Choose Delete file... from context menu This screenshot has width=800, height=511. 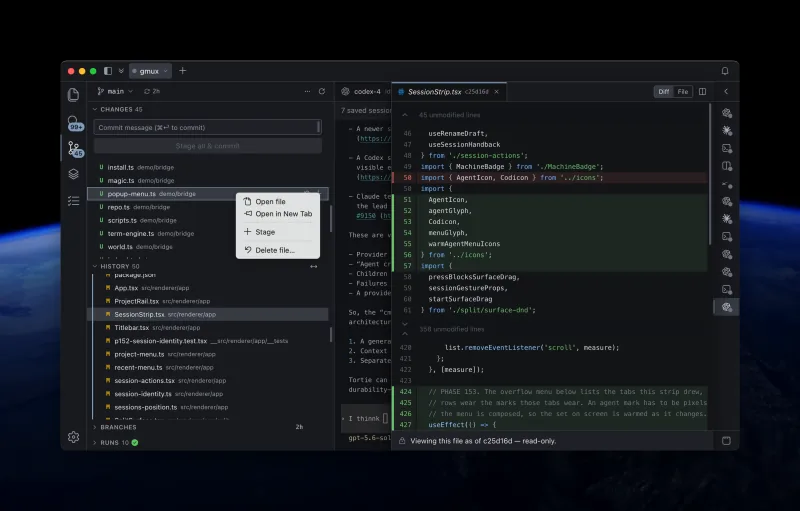[278, 250]
